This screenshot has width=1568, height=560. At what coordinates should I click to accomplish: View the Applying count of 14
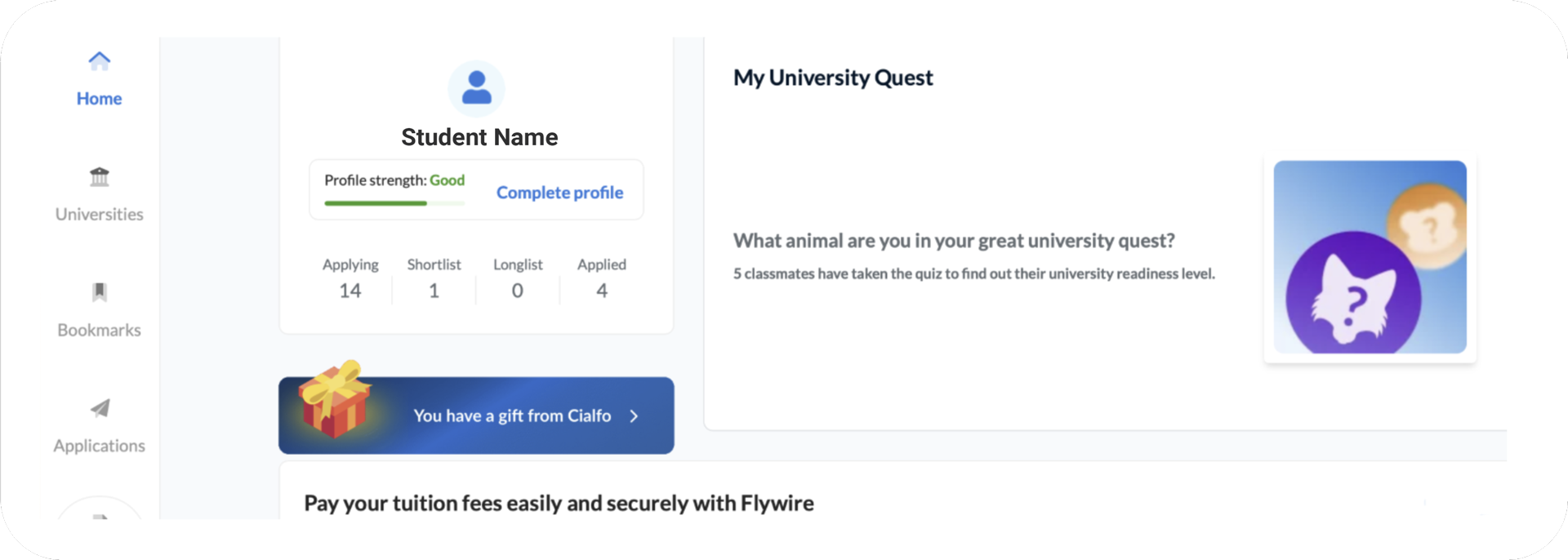click(x=350, y=291)
